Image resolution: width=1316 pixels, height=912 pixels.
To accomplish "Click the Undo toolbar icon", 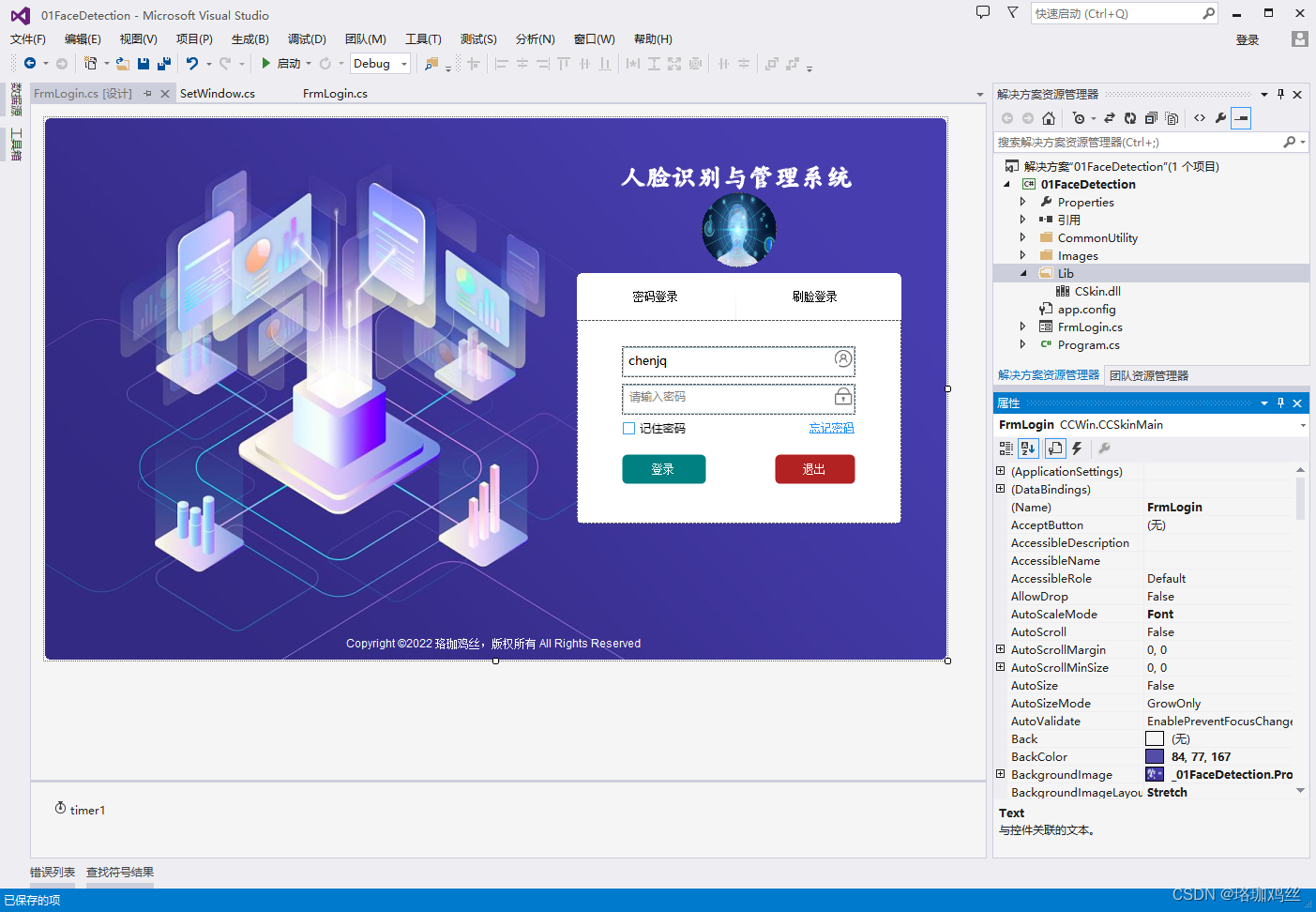I will pyautogui.click(x=191, y=64).
